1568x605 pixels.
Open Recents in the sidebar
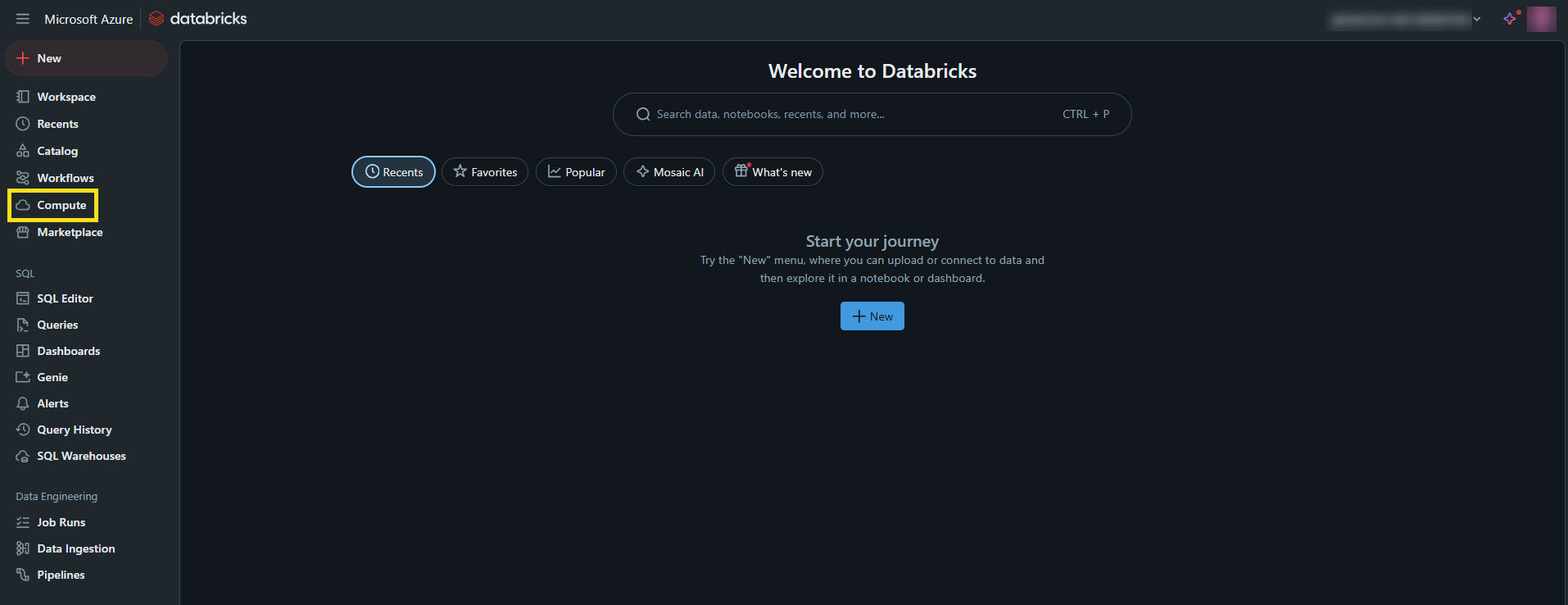point(57,124)
